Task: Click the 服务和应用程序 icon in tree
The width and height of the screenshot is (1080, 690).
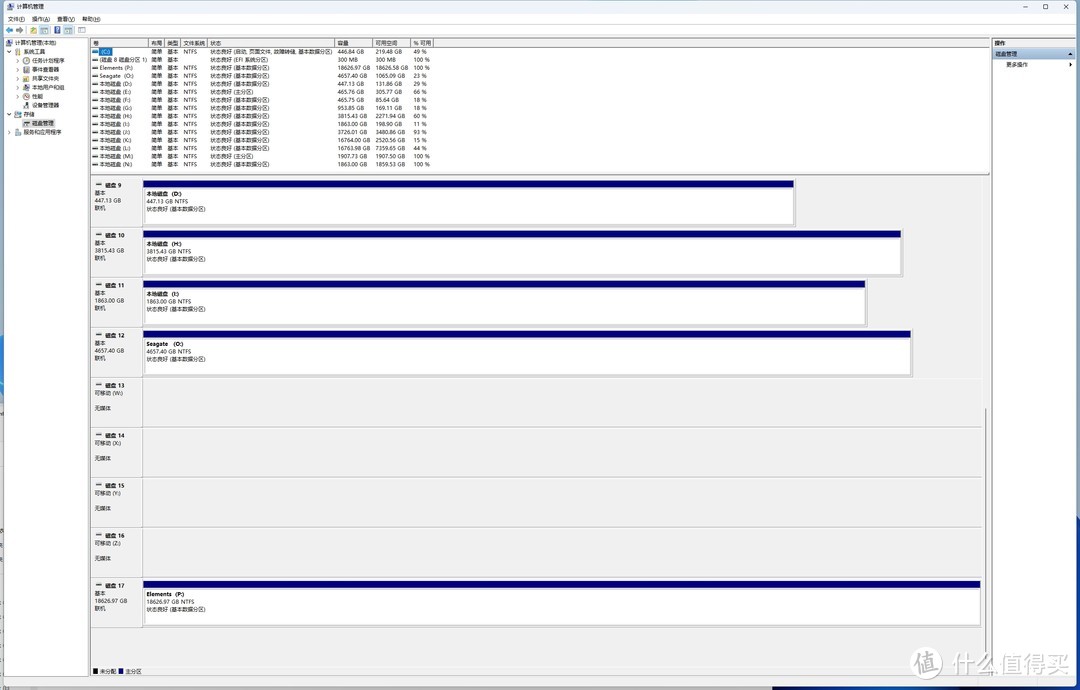Action: pos(18,132)
